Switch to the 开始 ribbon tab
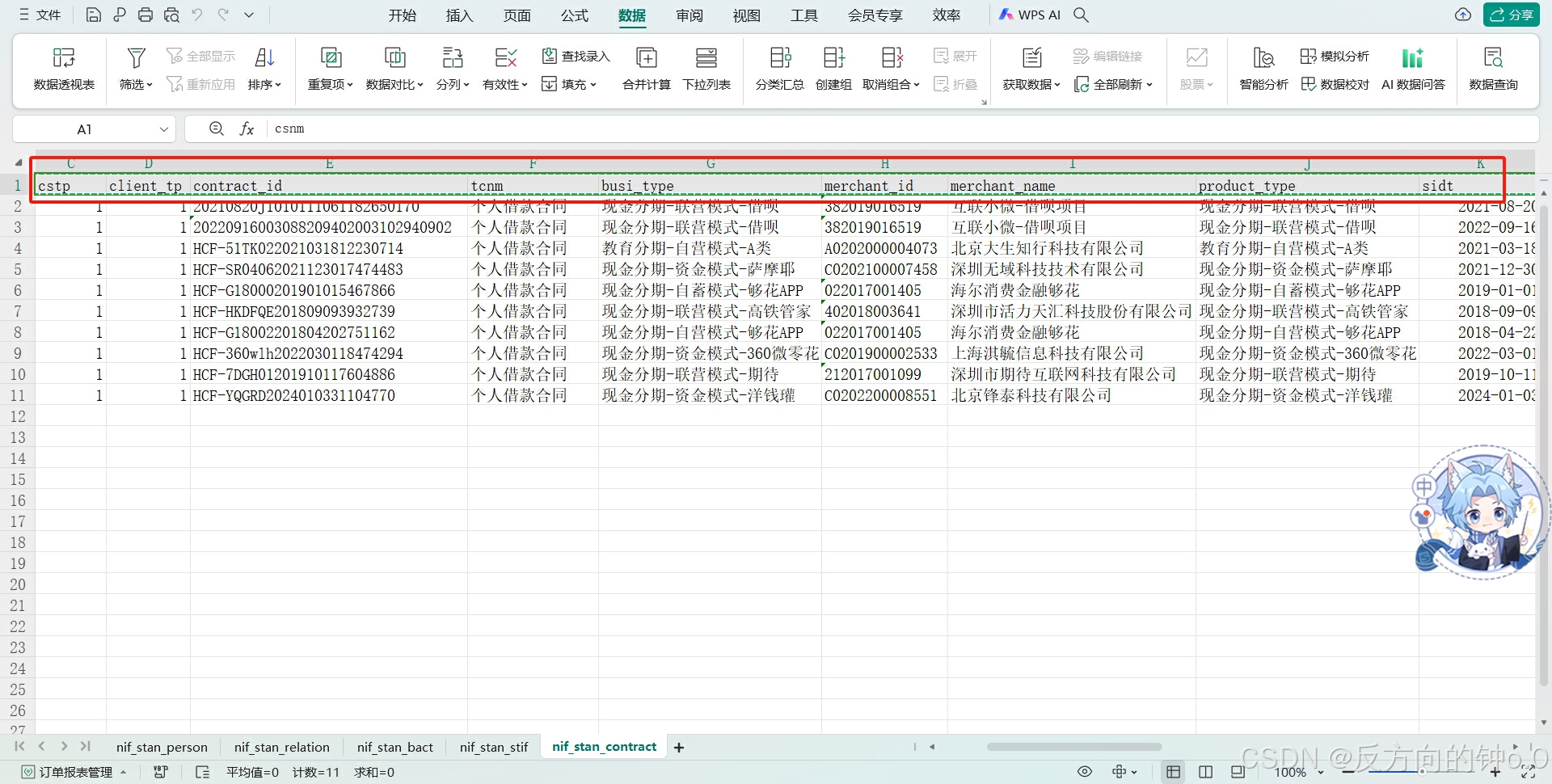 point(402,15)
